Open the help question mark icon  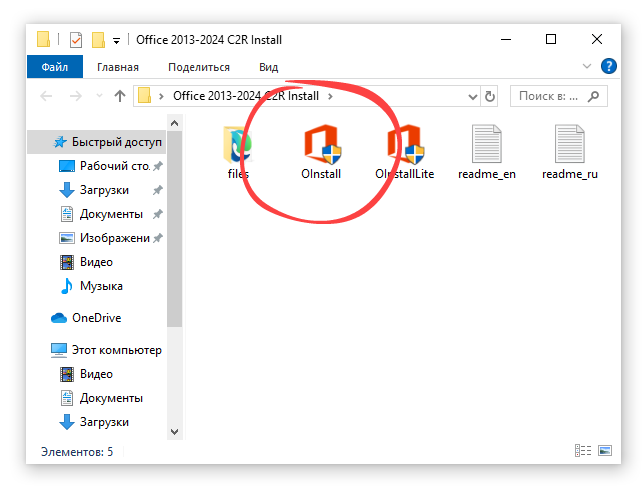tap(608, 66)
